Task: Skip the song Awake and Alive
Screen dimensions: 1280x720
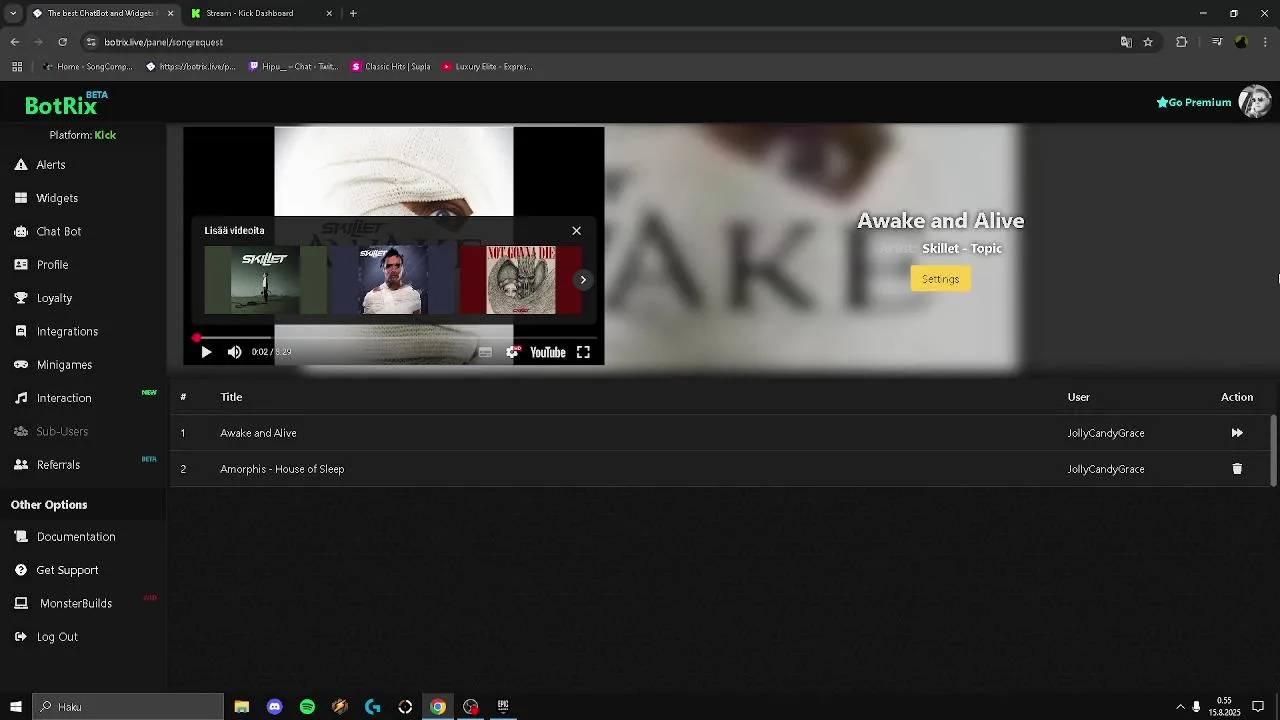Action: point(1237,433)
